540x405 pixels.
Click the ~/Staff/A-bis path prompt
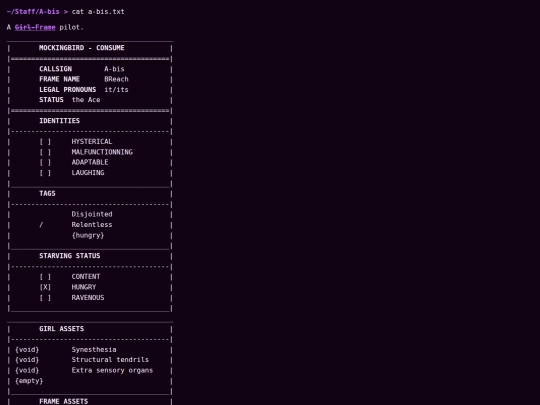(x=33, y=11)
